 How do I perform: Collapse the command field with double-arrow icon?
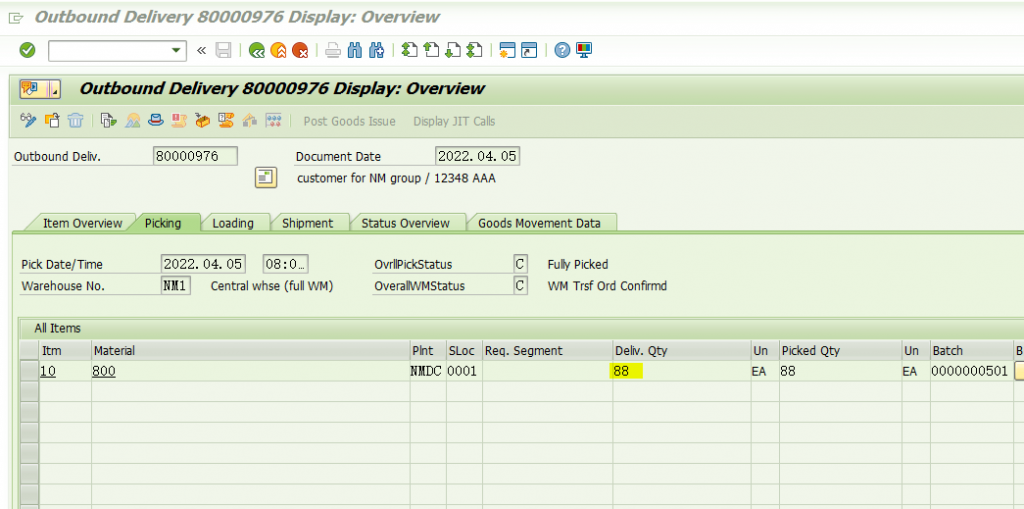coord(201,50)
